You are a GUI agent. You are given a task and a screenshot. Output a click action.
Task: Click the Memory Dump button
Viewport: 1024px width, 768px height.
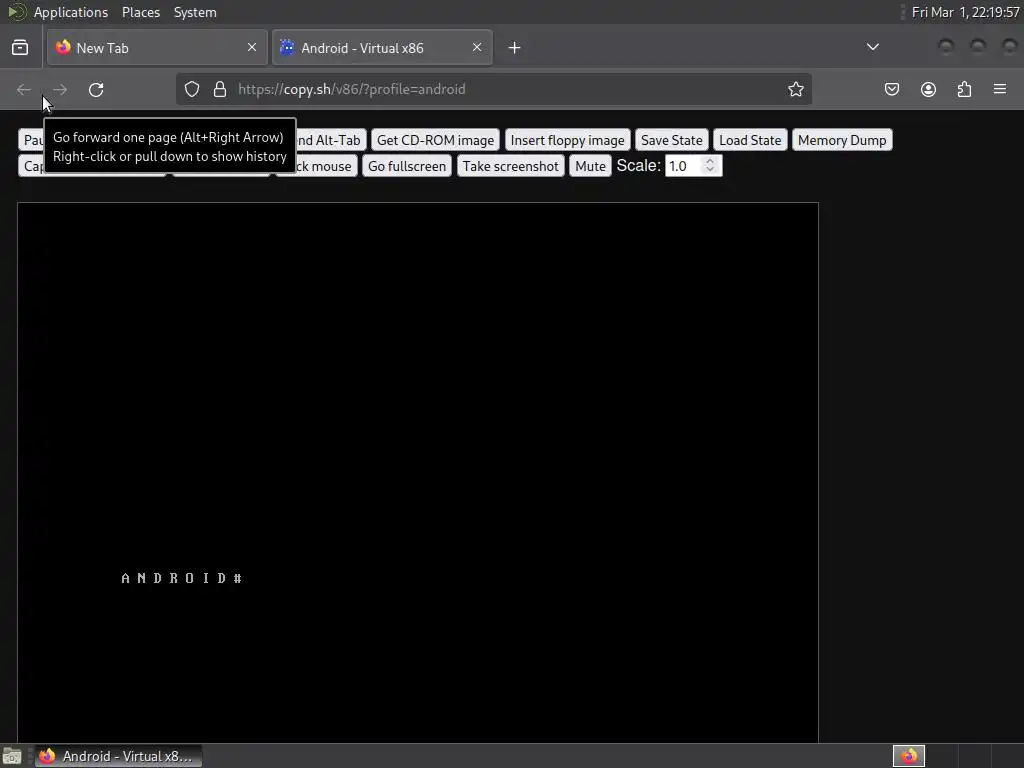842,140
